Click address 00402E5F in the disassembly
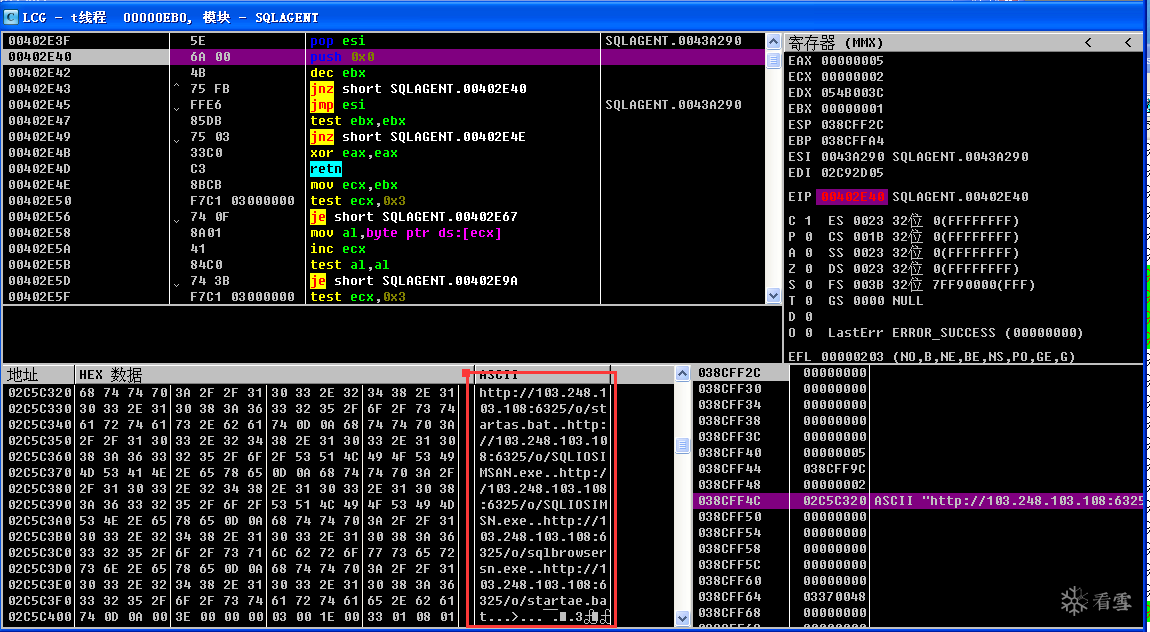The height and width of the screenshot is (632, 1150). point(40,297)
